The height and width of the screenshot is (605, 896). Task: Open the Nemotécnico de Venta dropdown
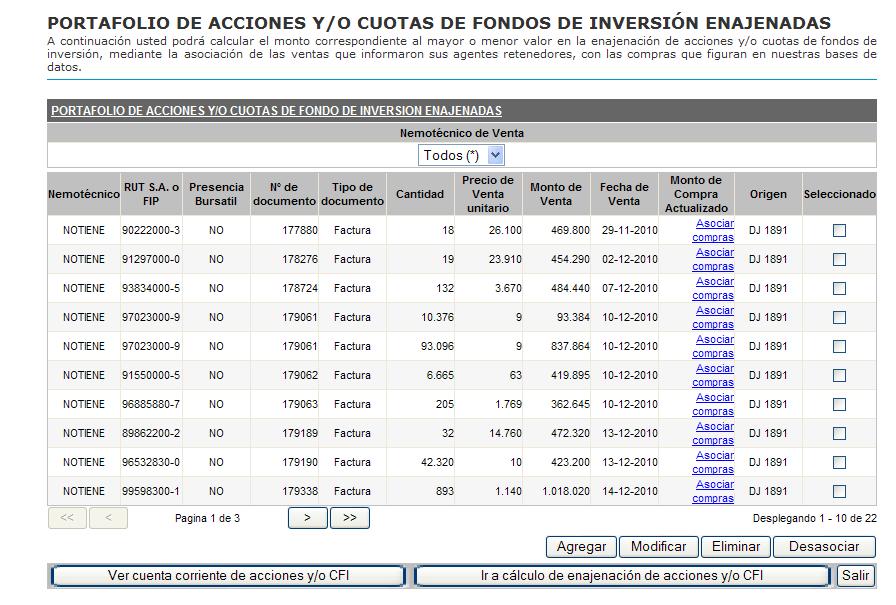click(461, 155)
